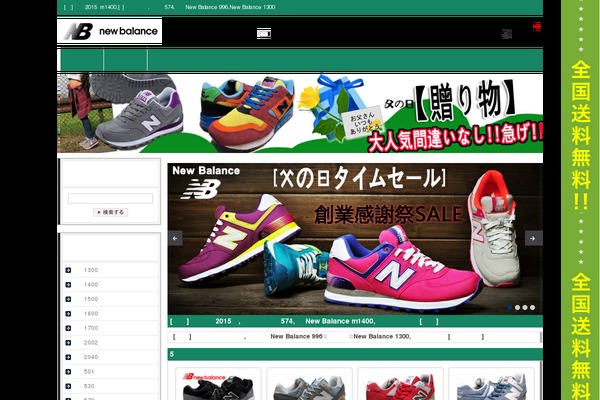
Task: Click the 検索する search button
Action: [x=110, y=212]
